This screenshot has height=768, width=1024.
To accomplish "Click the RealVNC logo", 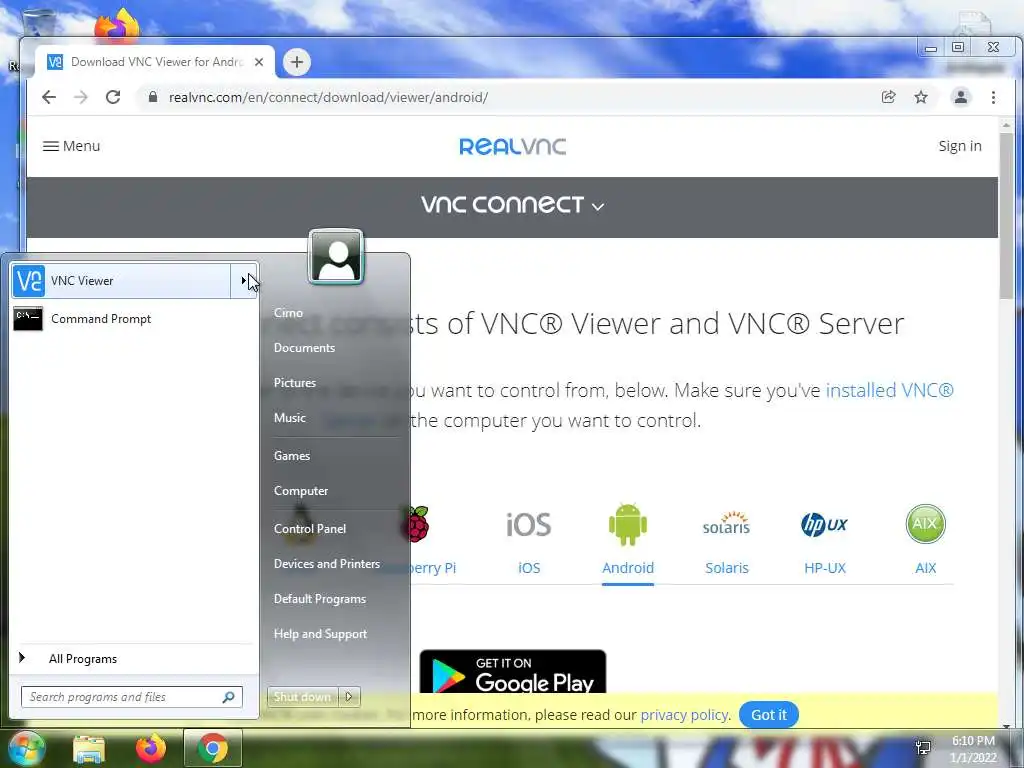I will 513,146.
